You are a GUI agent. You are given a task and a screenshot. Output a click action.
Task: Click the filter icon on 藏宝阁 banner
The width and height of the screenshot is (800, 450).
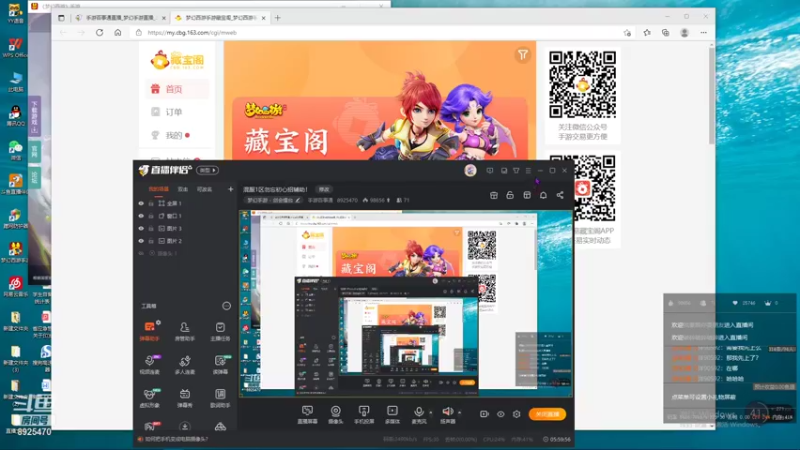[522, 55]
